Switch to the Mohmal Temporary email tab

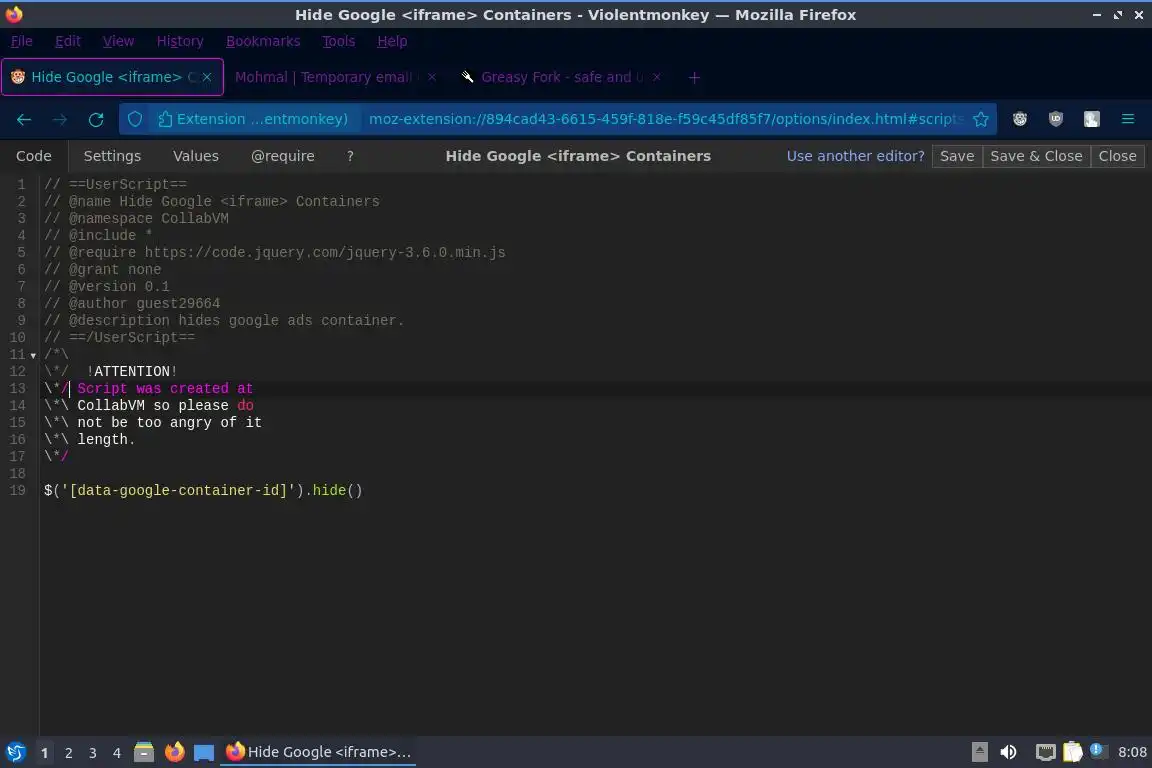[x=323, y=77]
